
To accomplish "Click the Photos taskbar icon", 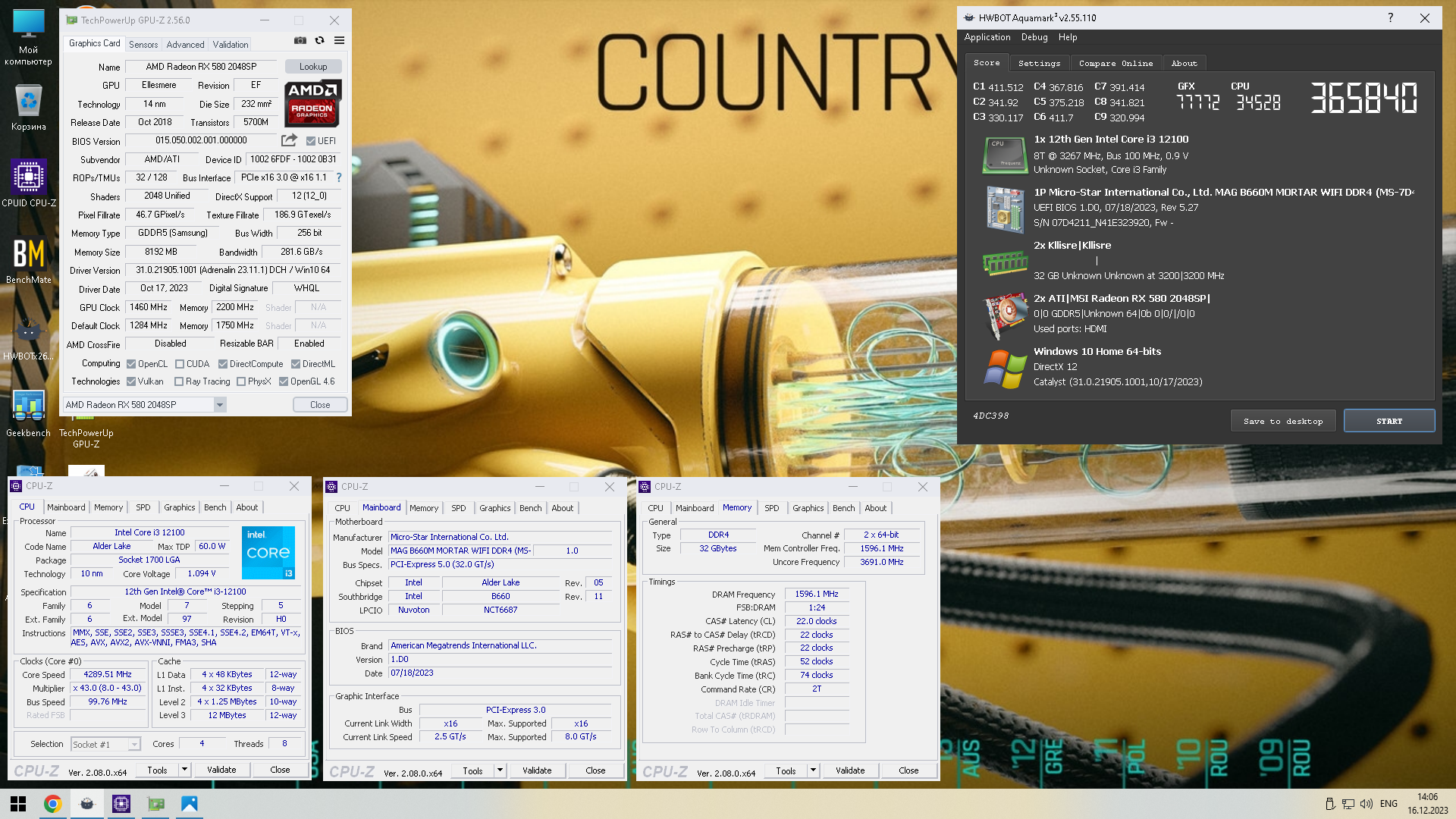I will (190, 804).
